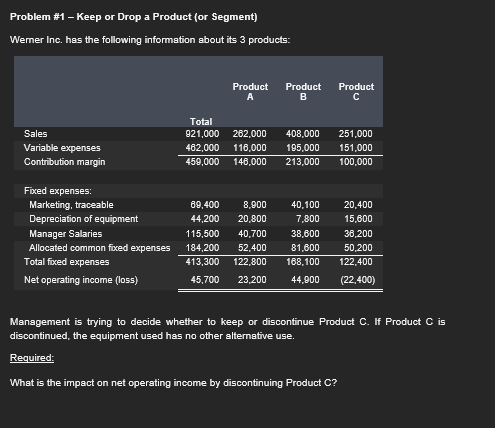This screenshot has height=428, width=495.
Task: Click total manager salaries 115,500
Action: point(202,234)
